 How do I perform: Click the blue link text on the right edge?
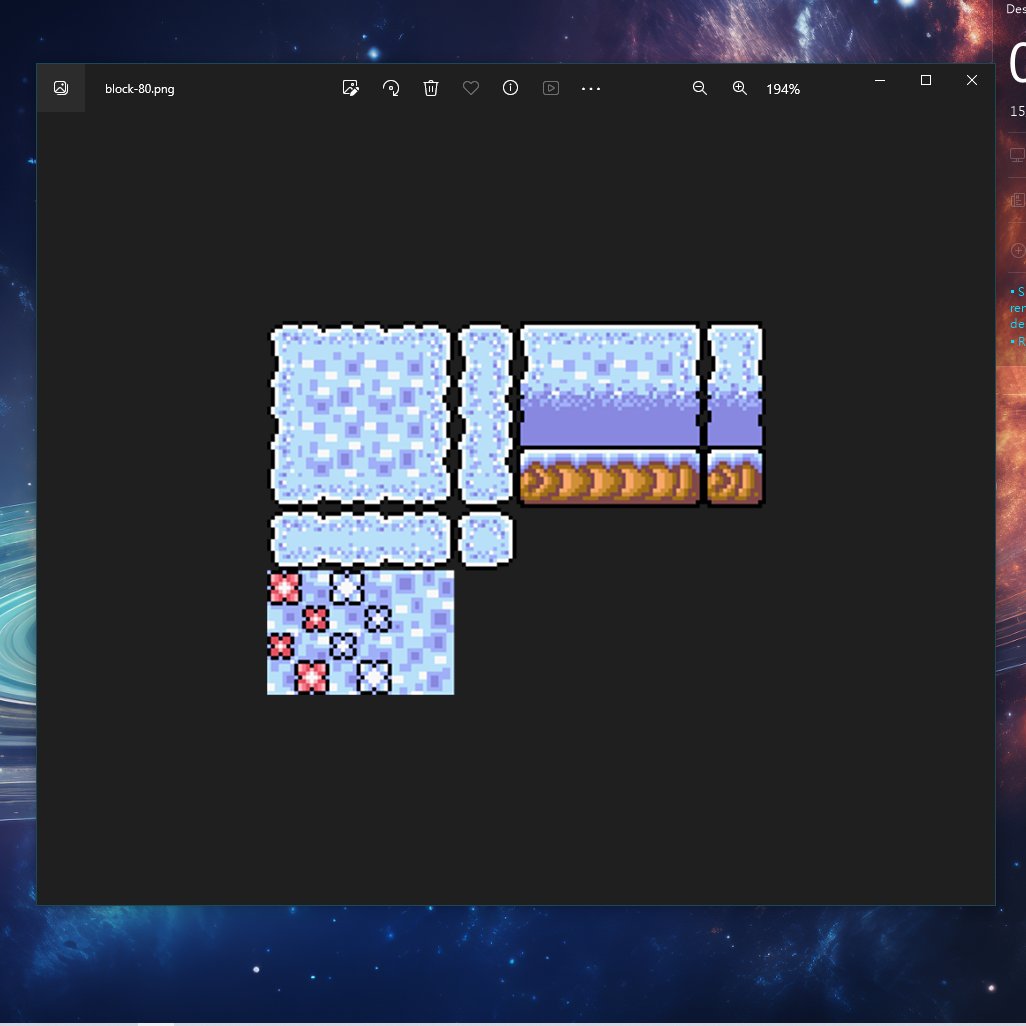click(1018, 307)
